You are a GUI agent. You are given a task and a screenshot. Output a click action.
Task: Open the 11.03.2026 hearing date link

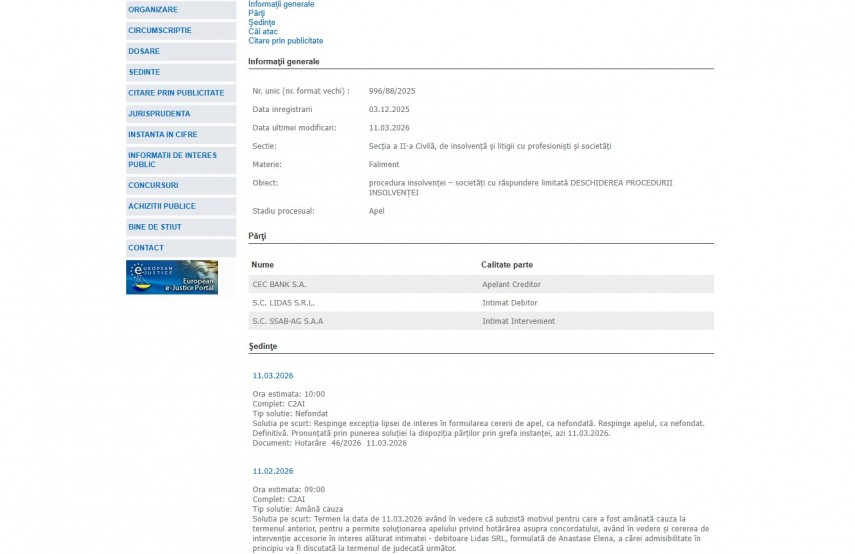click(x=273, y=376)
